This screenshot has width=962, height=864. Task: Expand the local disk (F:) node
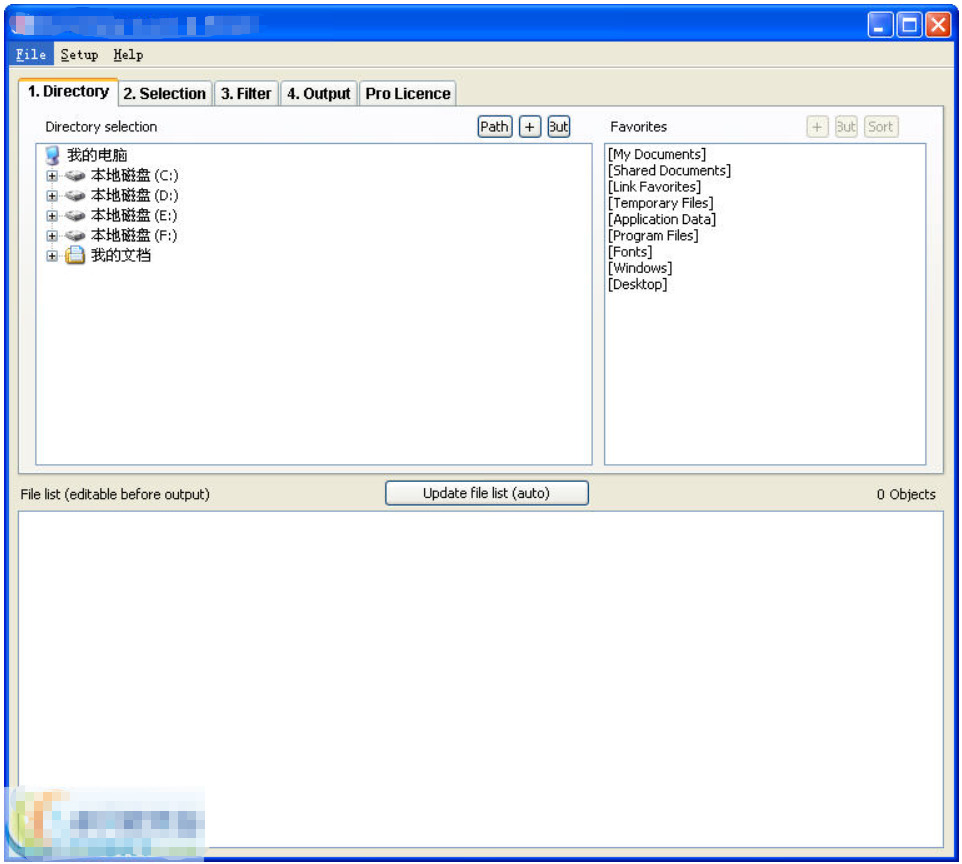click(52, 236)
